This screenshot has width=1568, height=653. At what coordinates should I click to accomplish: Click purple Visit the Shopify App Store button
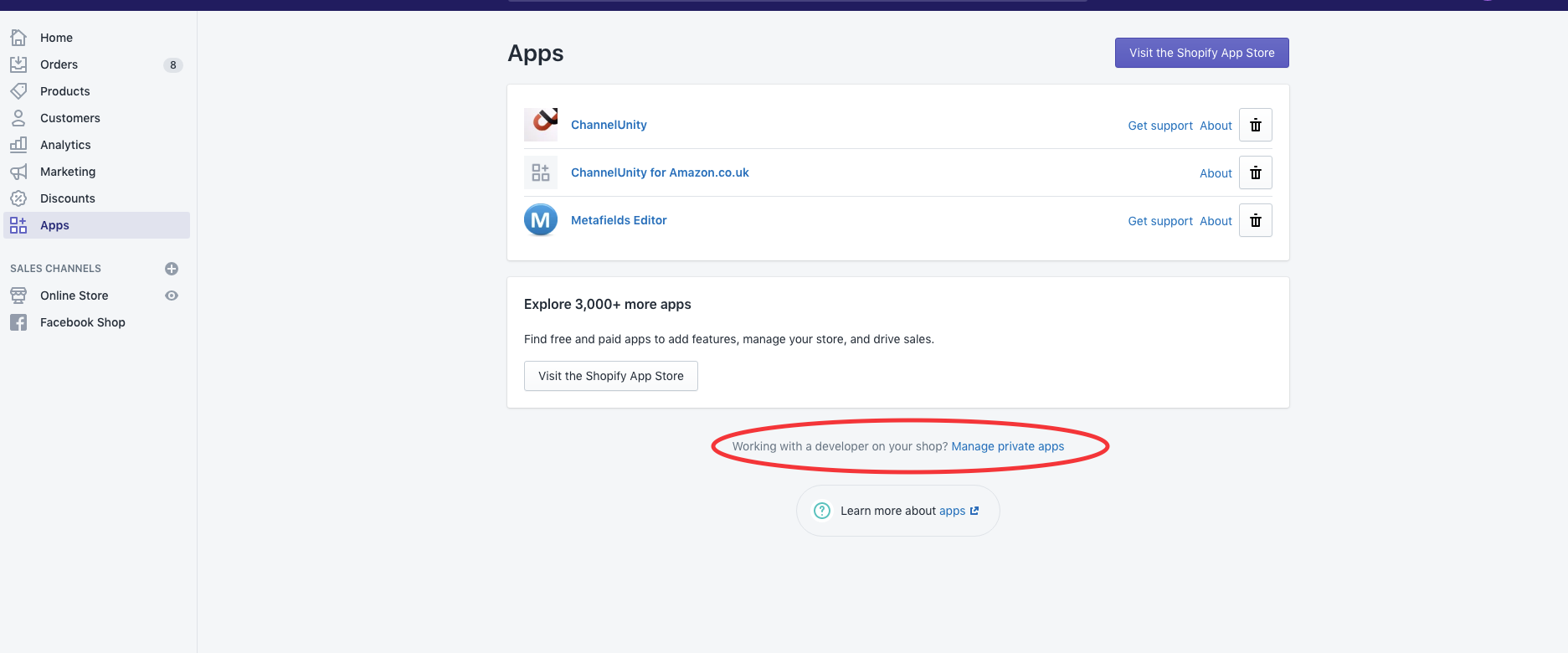[x=1201, y=53]
